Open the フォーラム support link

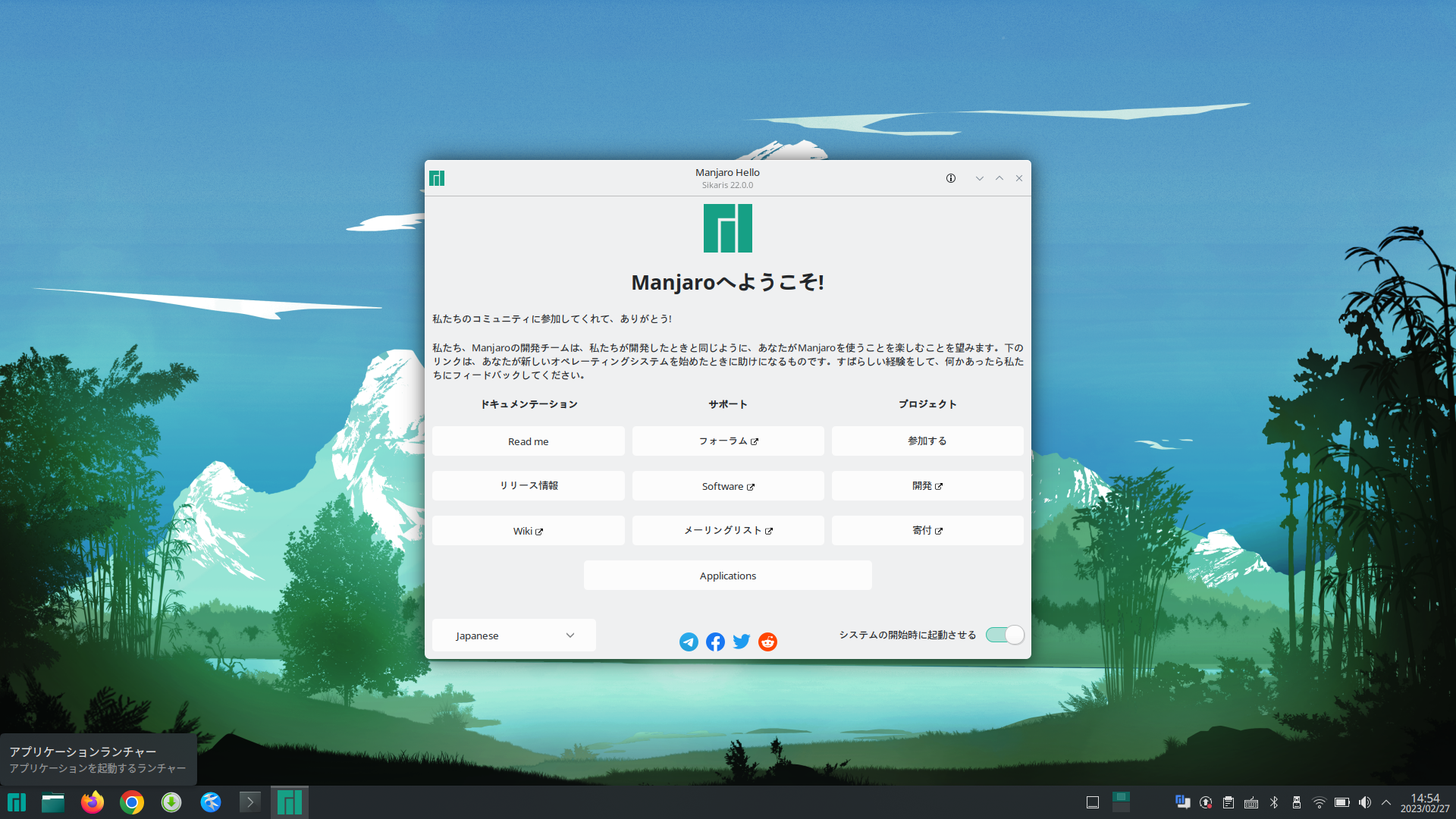727,441
